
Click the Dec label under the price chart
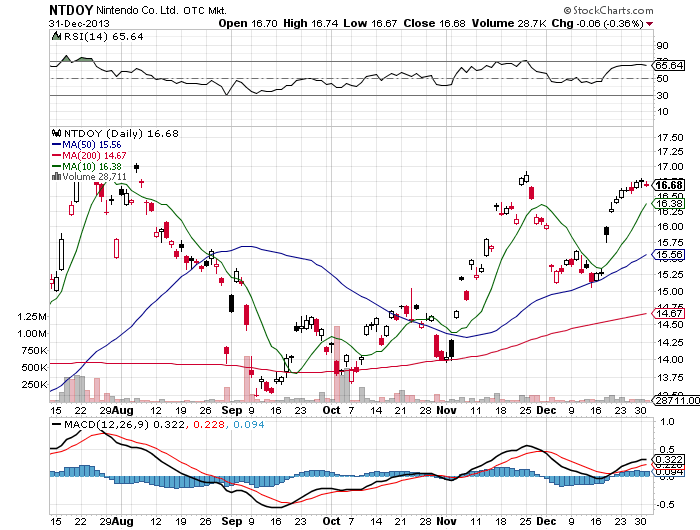[546, 410]
